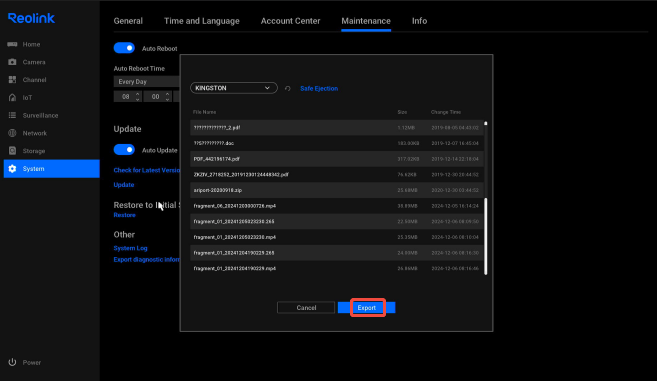This screenshot has width=657, height=381.
Task: Click Export diagnostic information link
Action: (x=147, y=259)
